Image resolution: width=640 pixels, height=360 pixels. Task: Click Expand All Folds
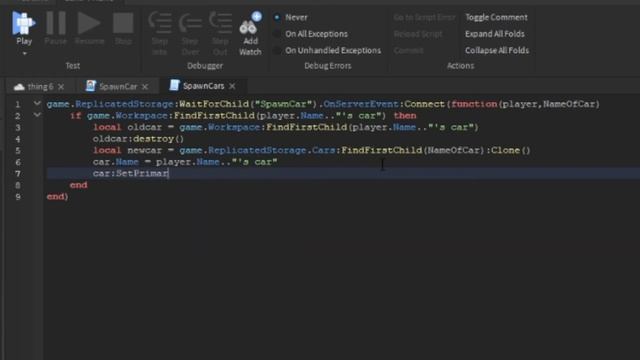click(495, 34)
